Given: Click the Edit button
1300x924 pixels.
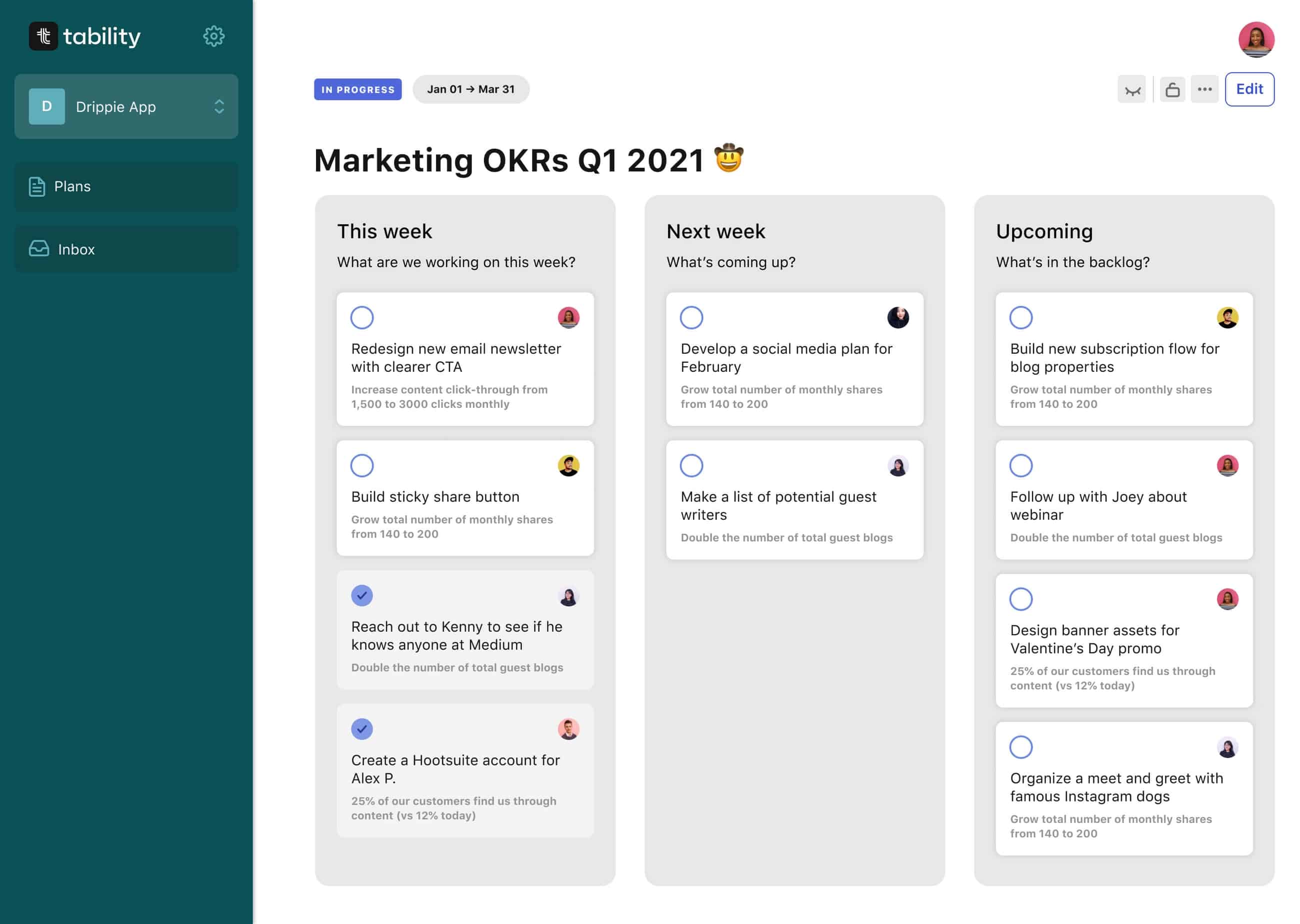Looking at the screenshot, I should click(x=1249, y=89).
